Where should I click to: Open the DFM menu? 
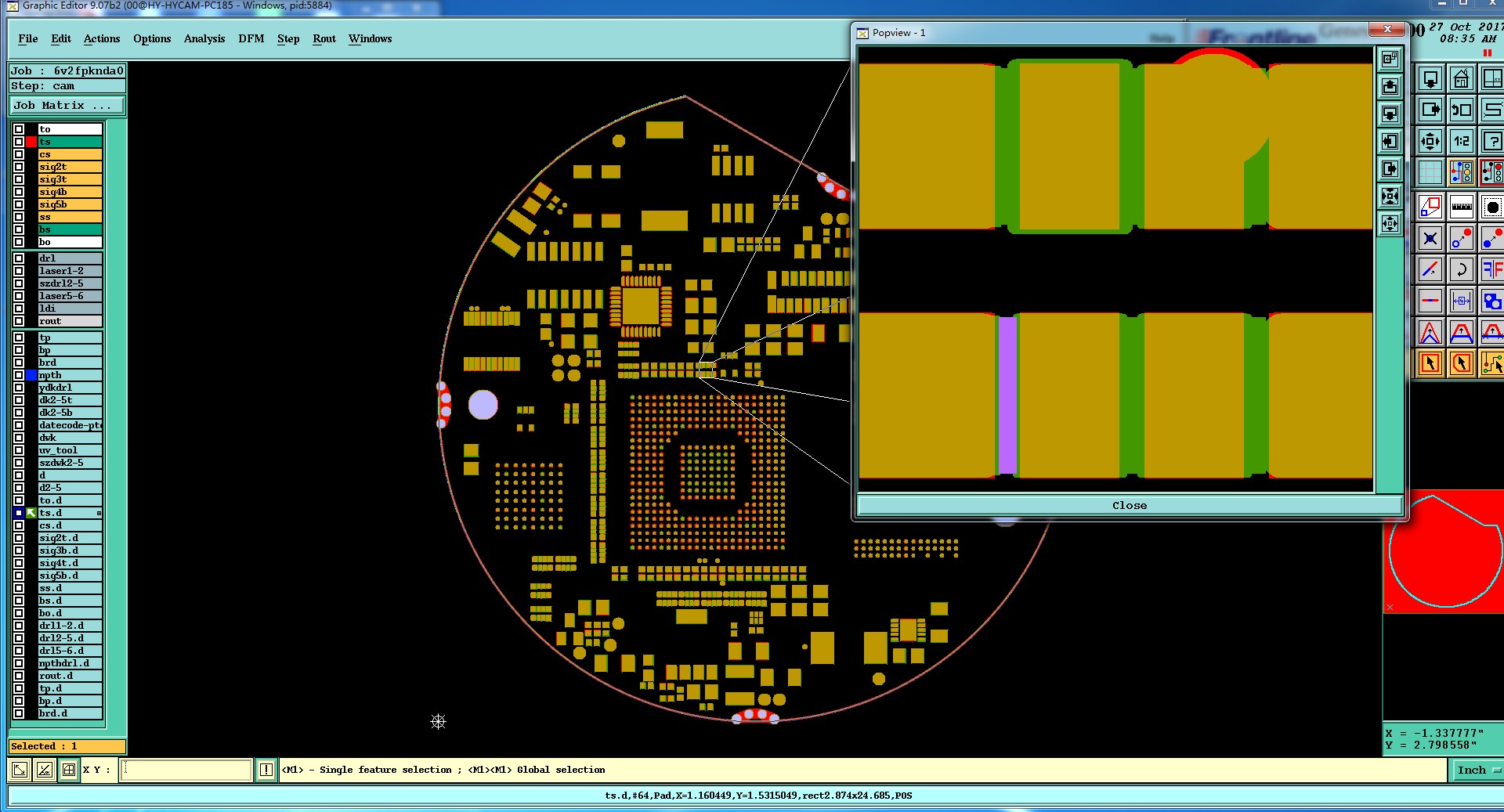251,38
